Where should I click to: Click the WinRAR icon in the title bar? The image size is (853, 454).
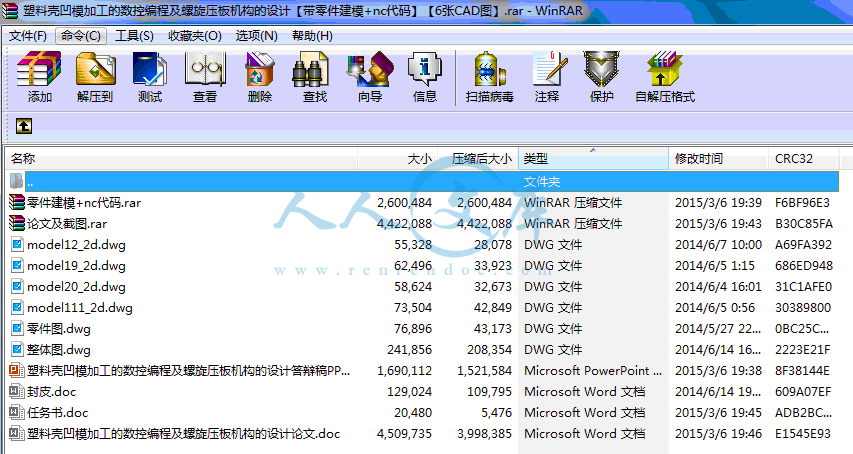pos(10,11)
